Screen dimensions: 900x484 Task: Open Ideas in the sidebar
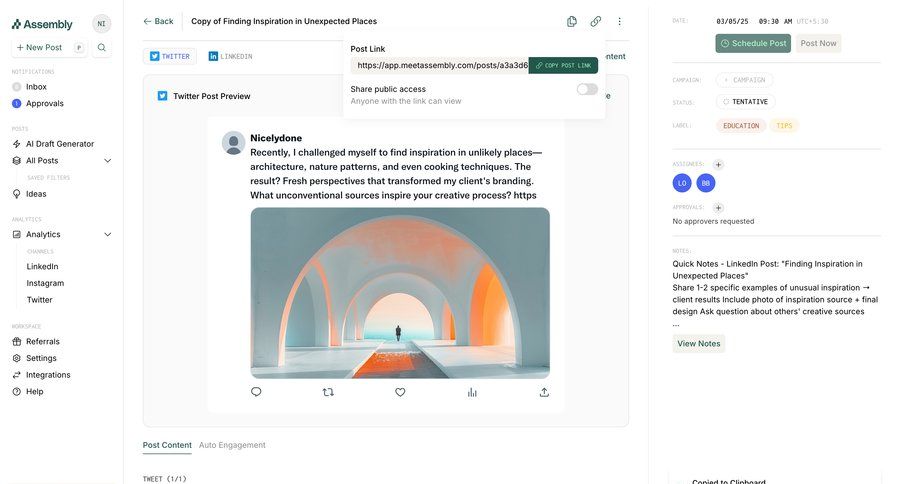point(36,194)
